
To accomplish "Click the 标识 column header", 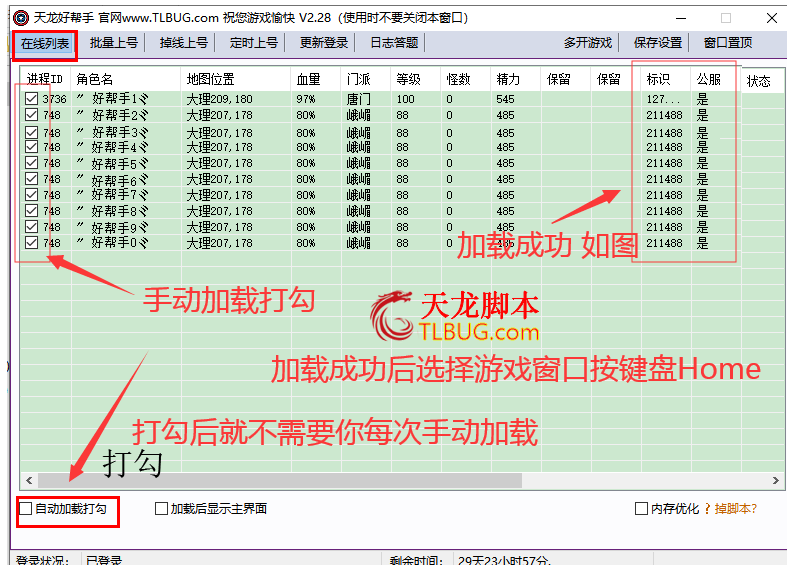I will [665, 79].
